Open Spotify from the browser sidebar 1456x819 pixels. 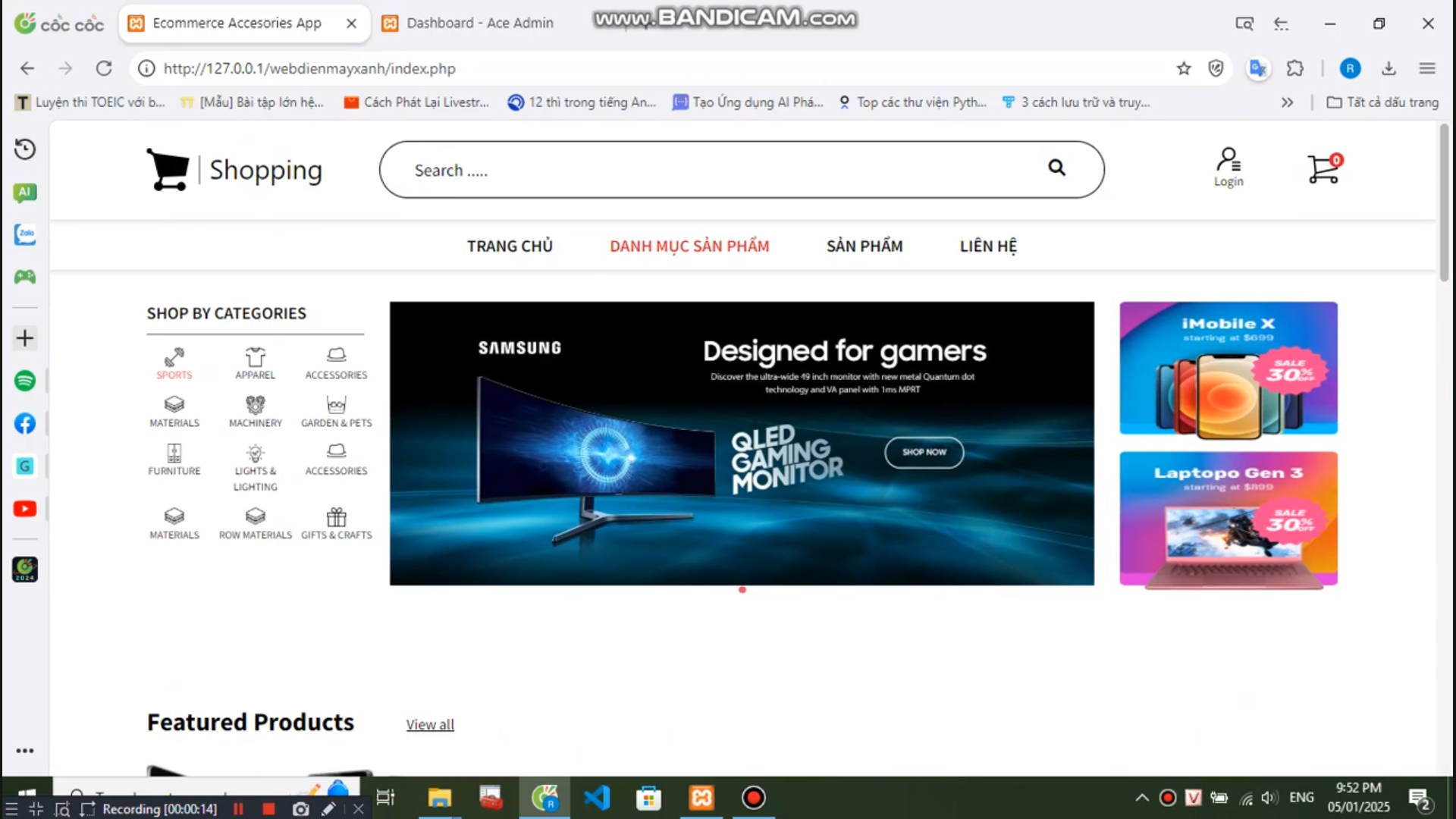point(25,381)
